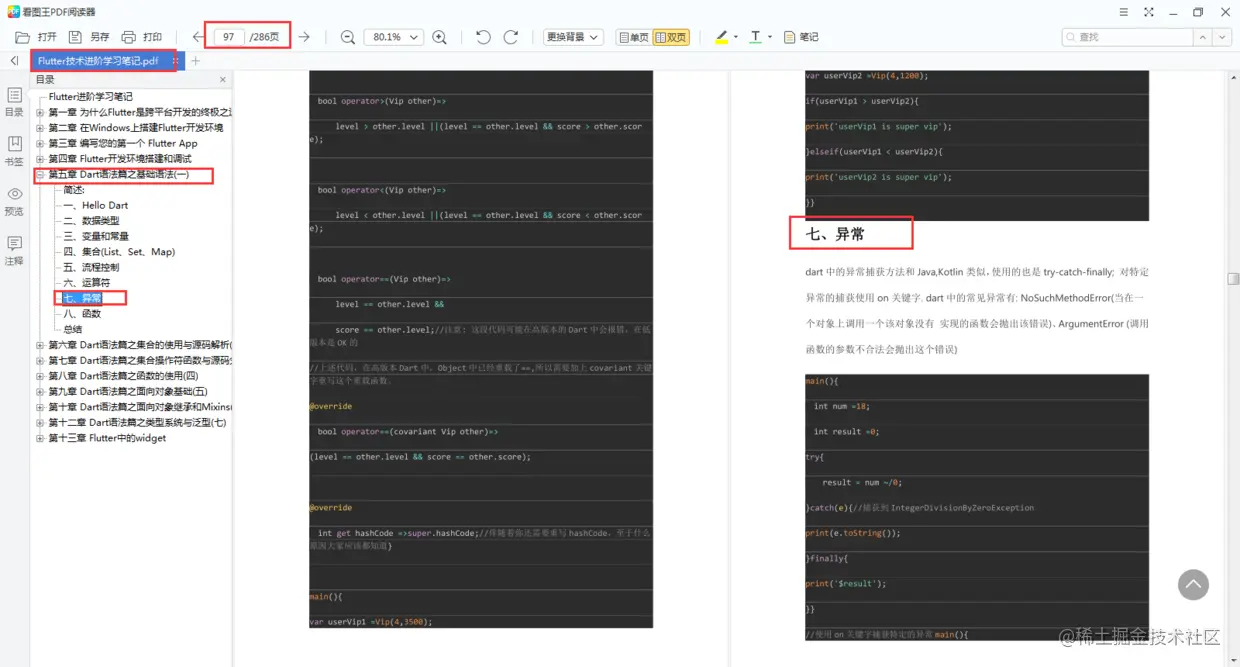This screenshot has height=667, width=1240.
Task: Rotate page counterclockwise
Action: 483,37
